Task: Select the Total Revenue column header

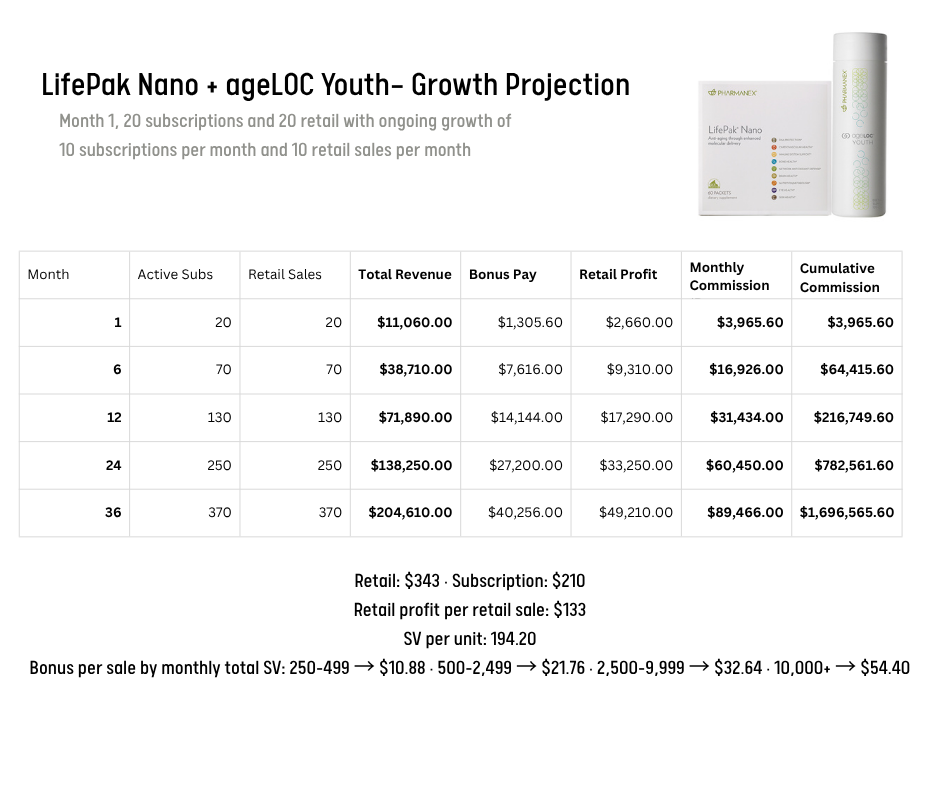Action: point(404,274)
